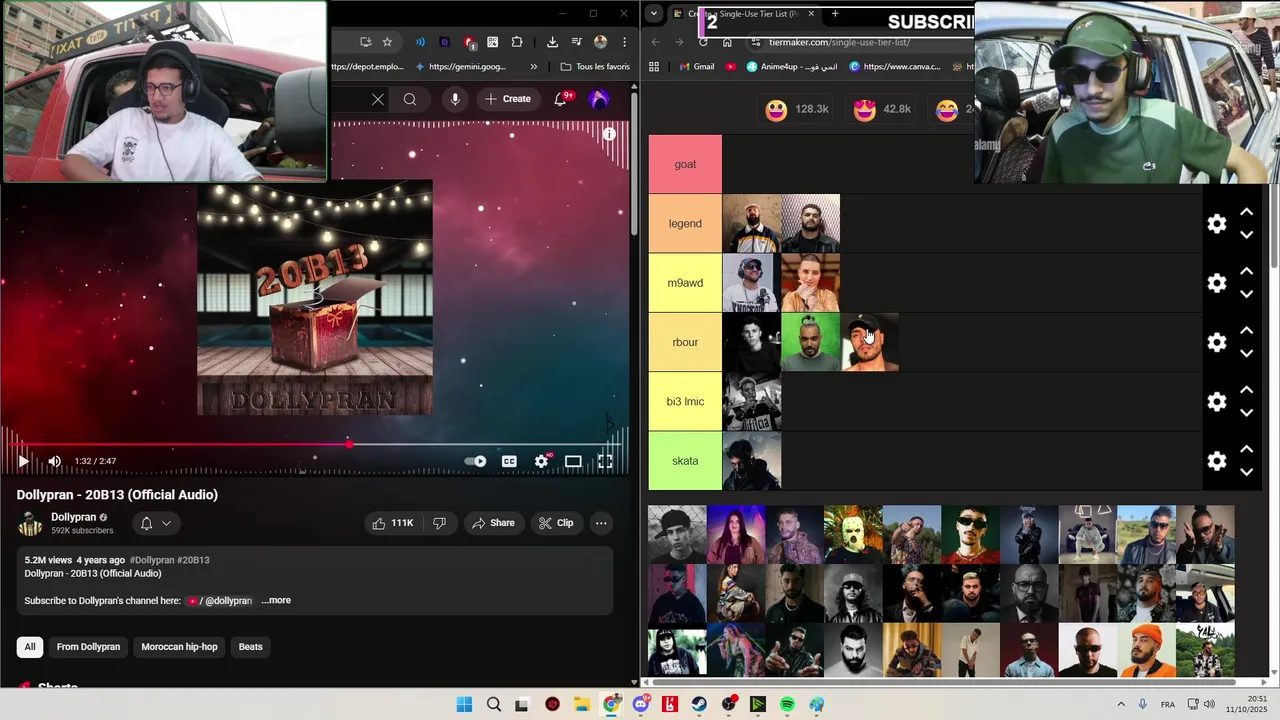The height and width of the screenshot is (720, 1280).
Task: Toggle closed captions on the video
Action: click(x=509, y=461)
